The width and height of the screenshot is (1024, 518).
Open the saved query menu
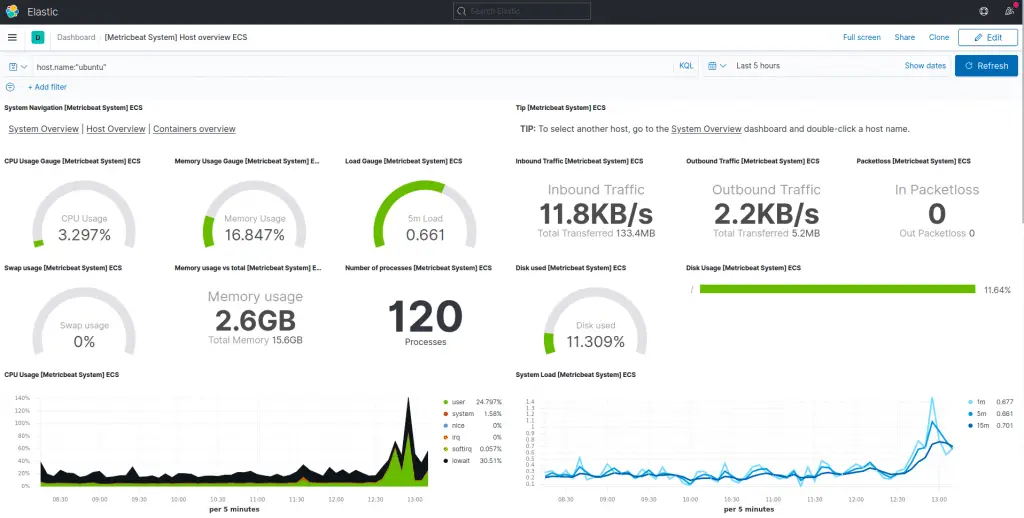(18, 66)
